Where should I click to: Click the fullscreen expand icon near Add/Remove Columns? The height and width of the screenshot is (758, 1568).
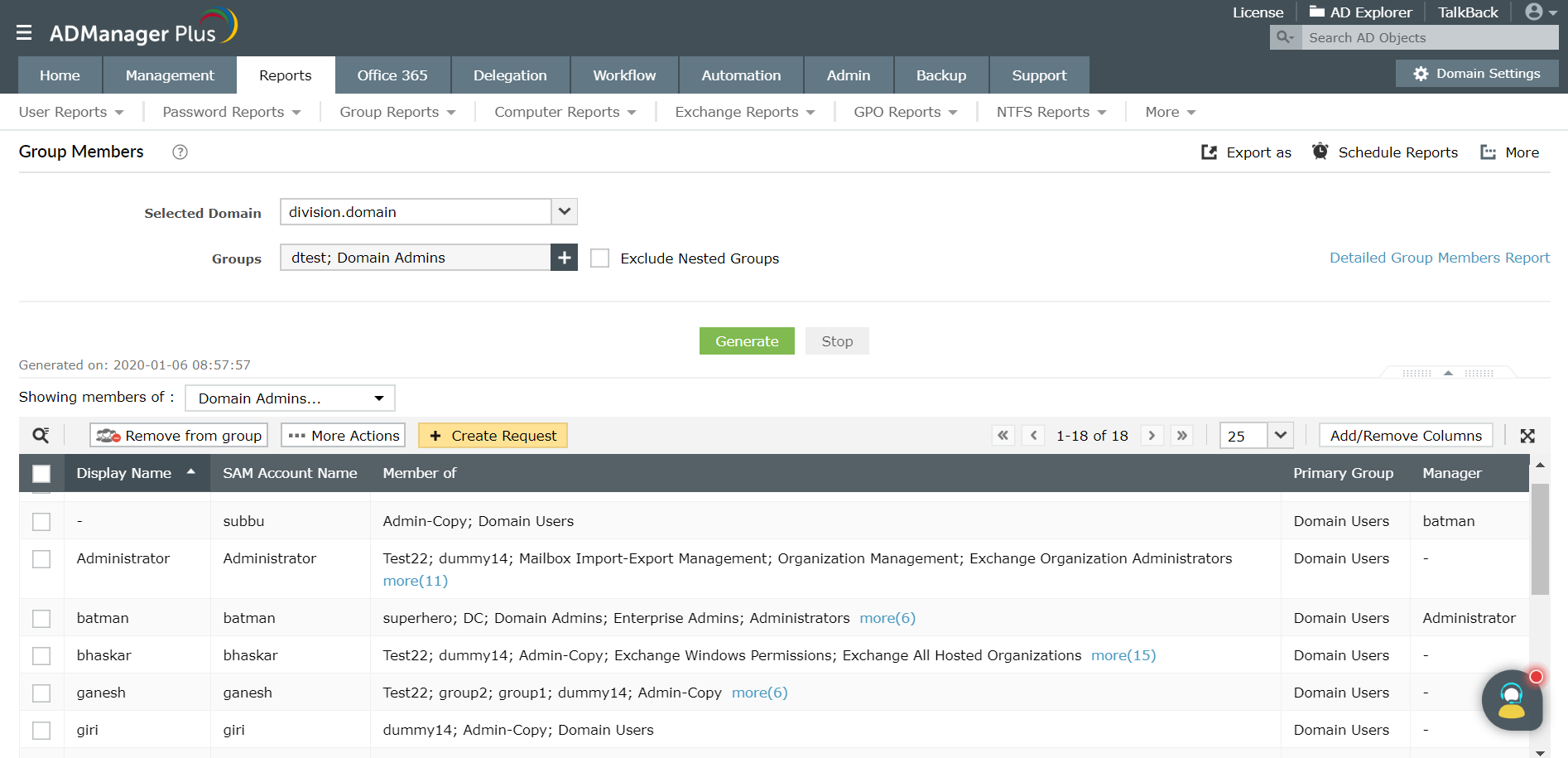click(x=1527, y=435)
